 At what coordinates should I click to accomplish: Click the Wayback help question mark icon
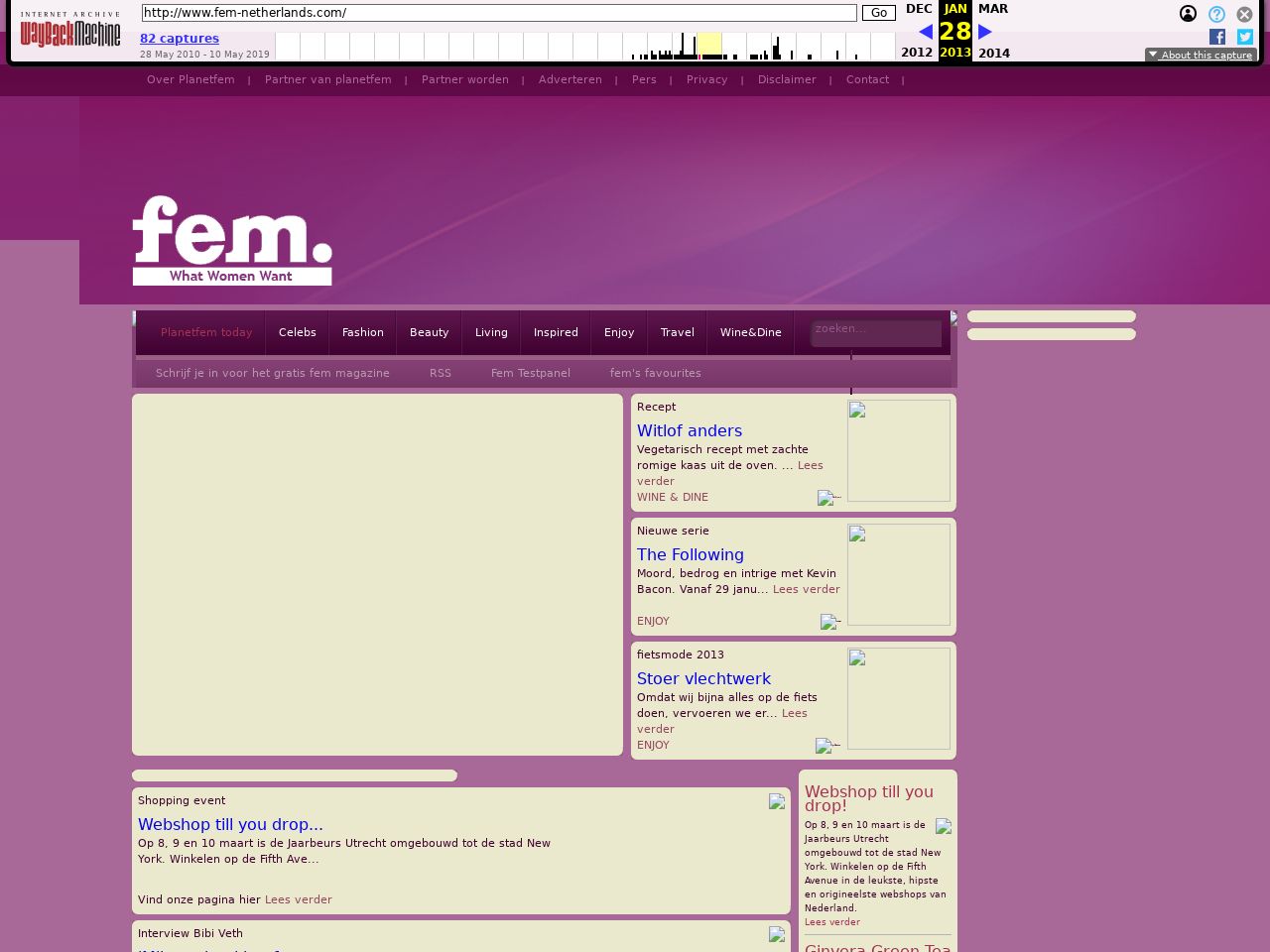pos(1216,14)
